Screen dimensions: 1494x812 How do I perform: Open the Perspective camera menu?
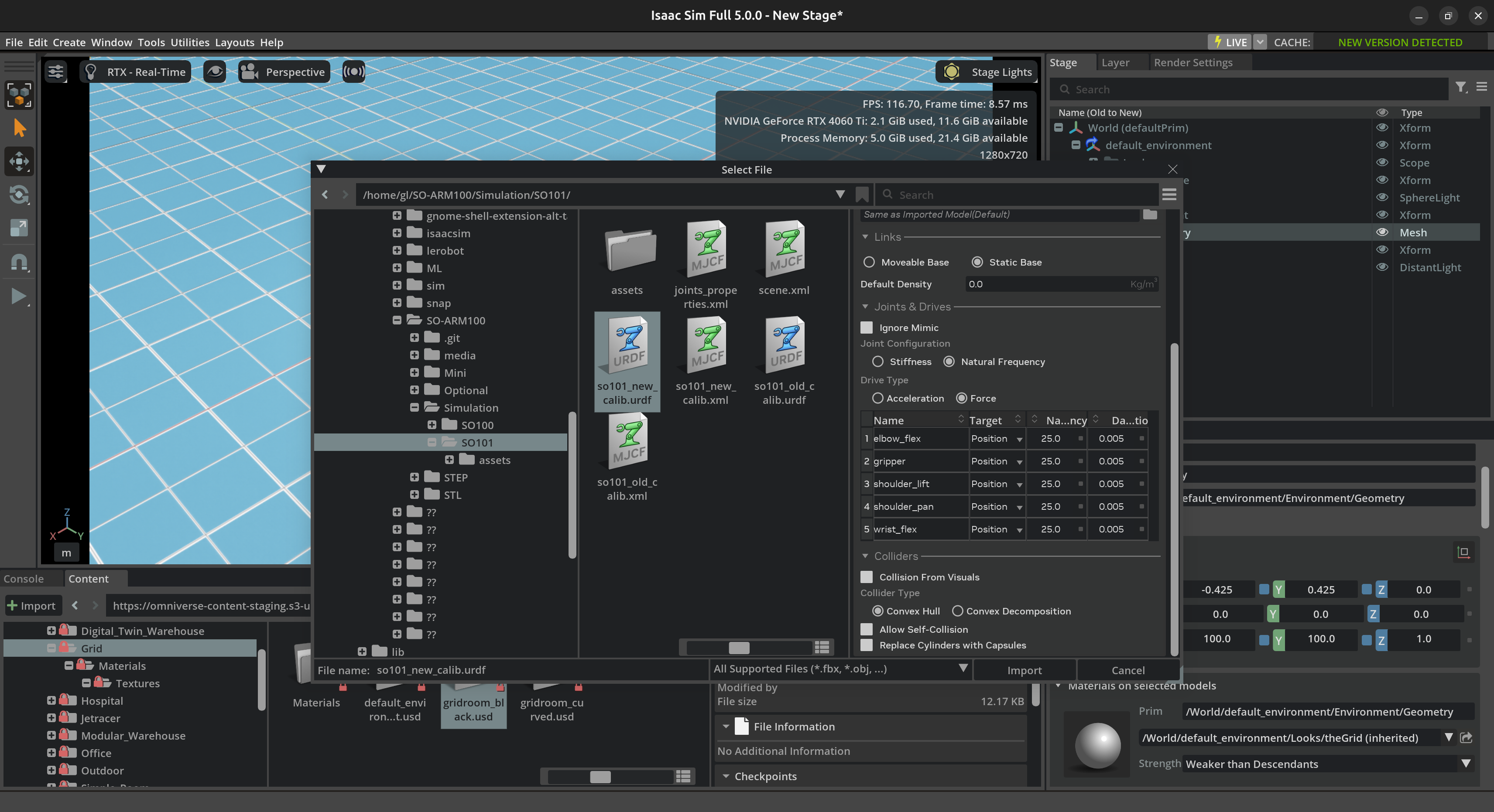point(284,72)
